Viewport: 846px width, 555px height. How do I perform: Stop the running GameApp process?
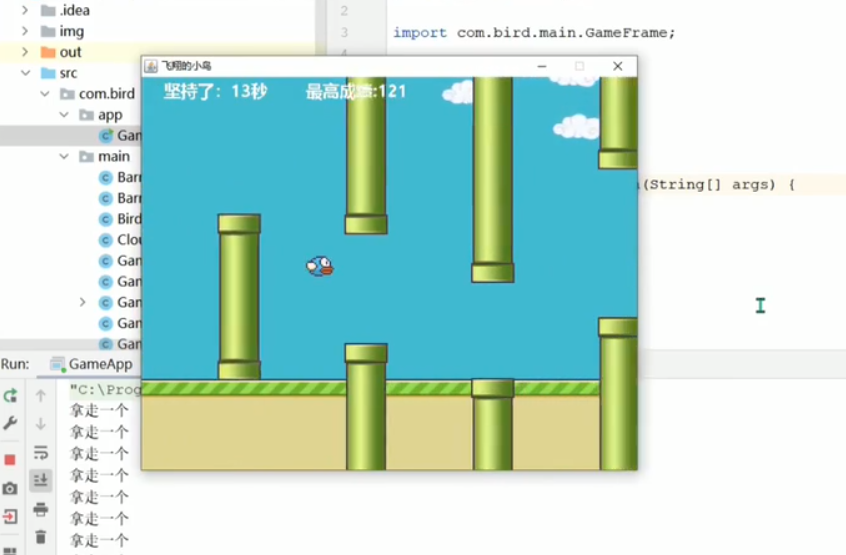(x=10, y=460)
